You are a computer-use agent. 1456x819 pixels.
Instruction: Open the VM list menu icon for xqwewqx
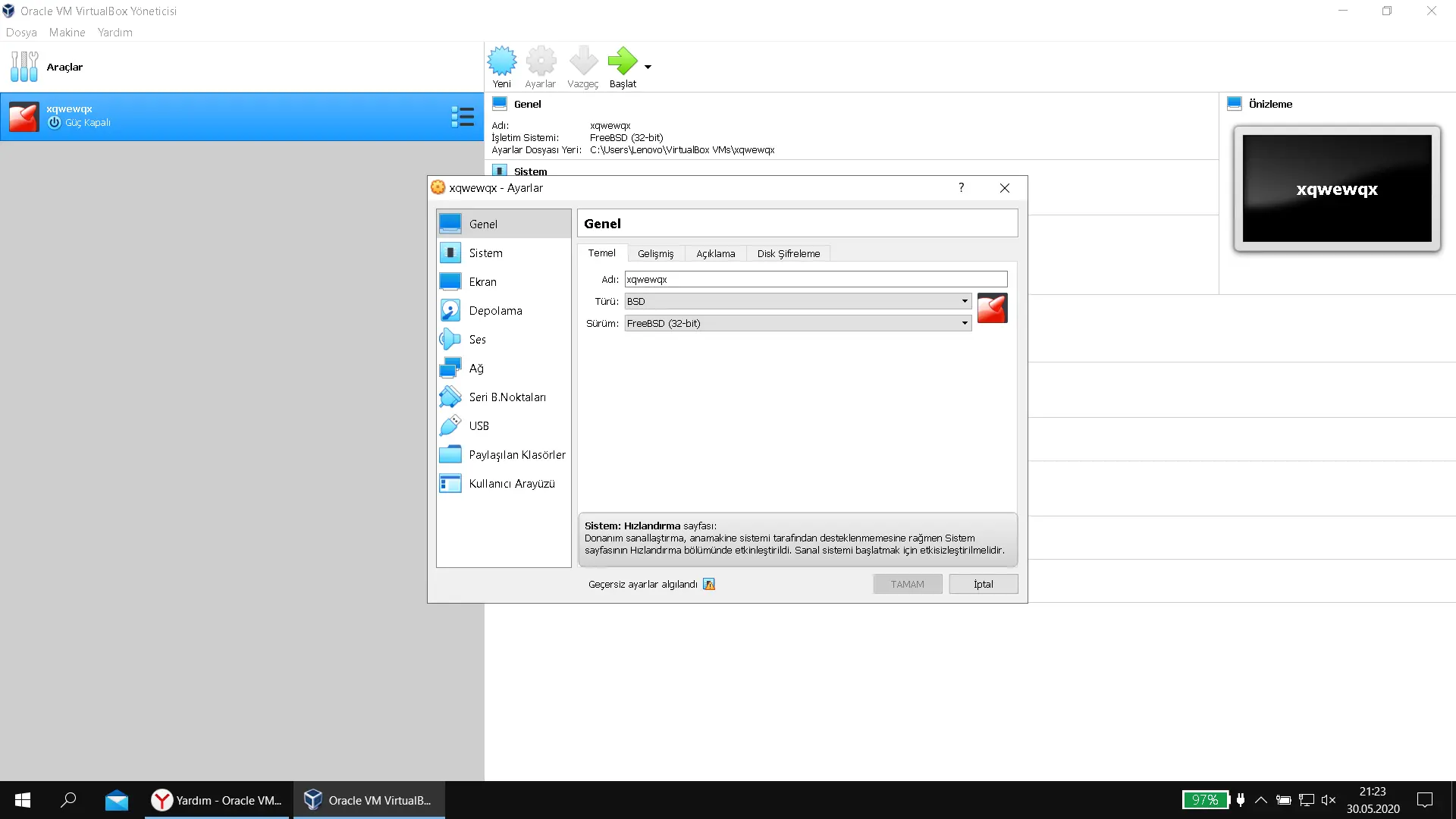pyautogui.click(x=462, y=117)
